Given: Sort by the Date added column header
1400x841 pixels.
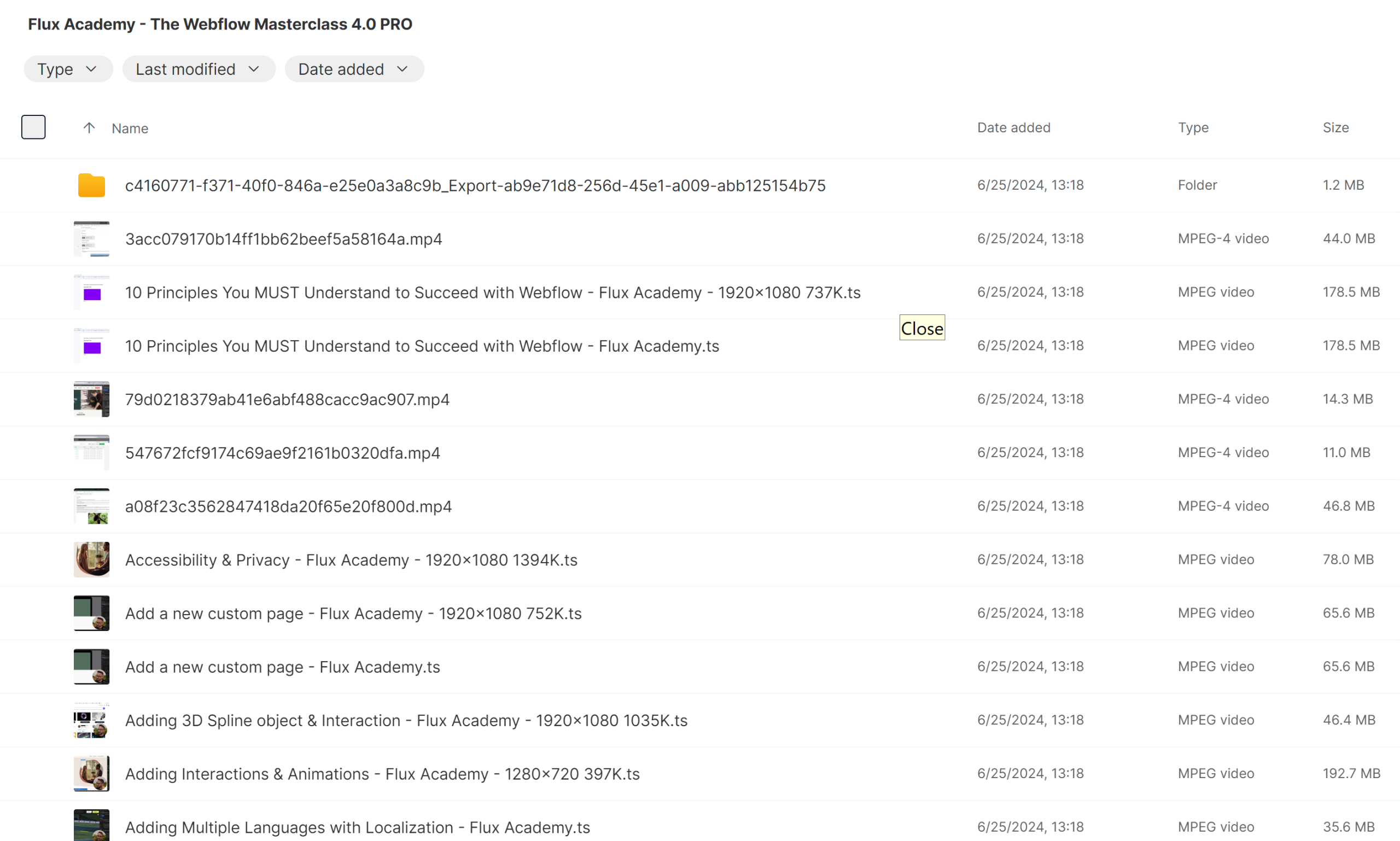Looking at the screenshot, I should point(1013,128).
